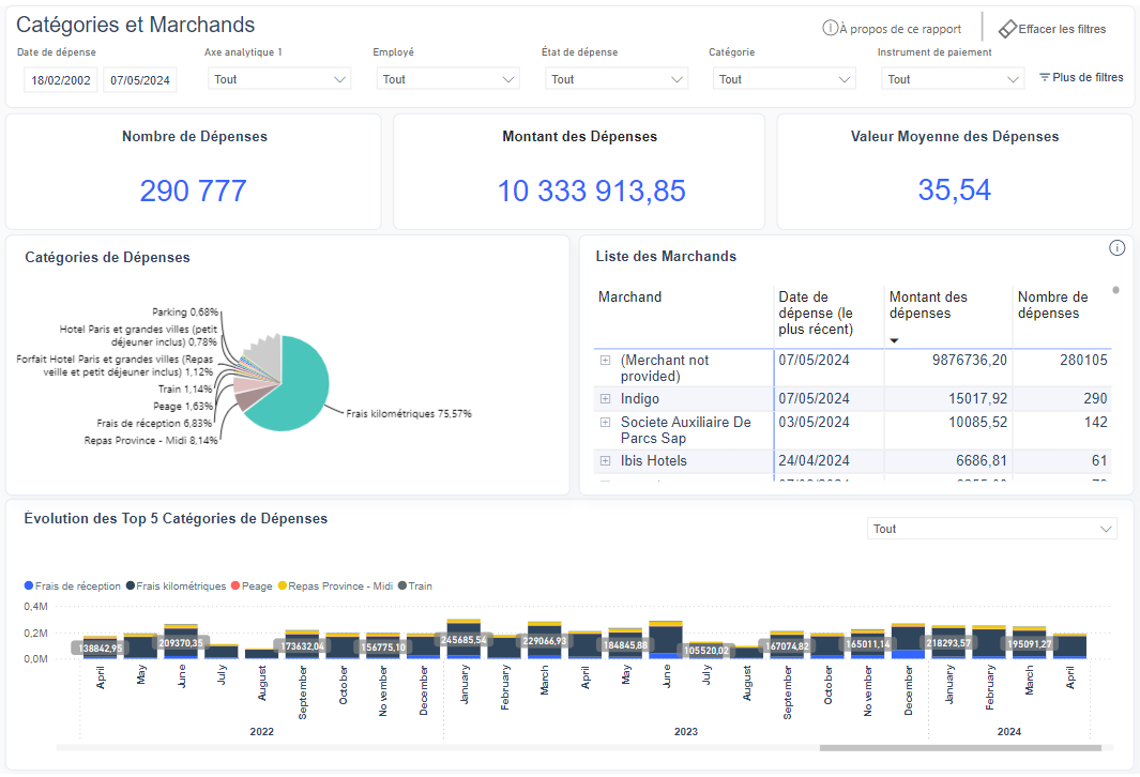Image resolution: width=1140 pixels, height=777 pixels.
Task: Toggle the Peage legend series
Action: (256, 586)
